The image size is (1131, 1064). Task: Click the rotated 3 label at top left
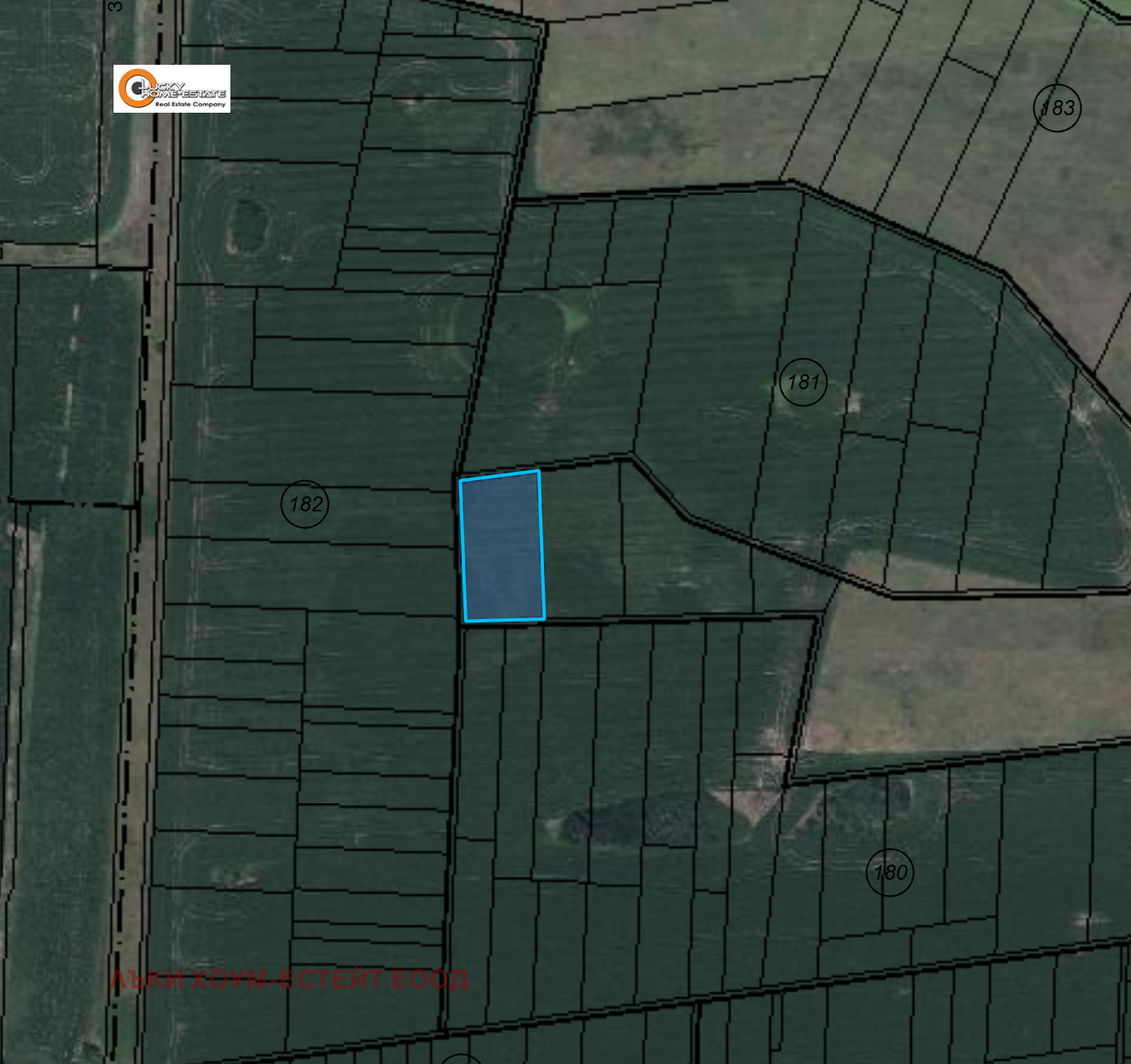coord(115,7)
